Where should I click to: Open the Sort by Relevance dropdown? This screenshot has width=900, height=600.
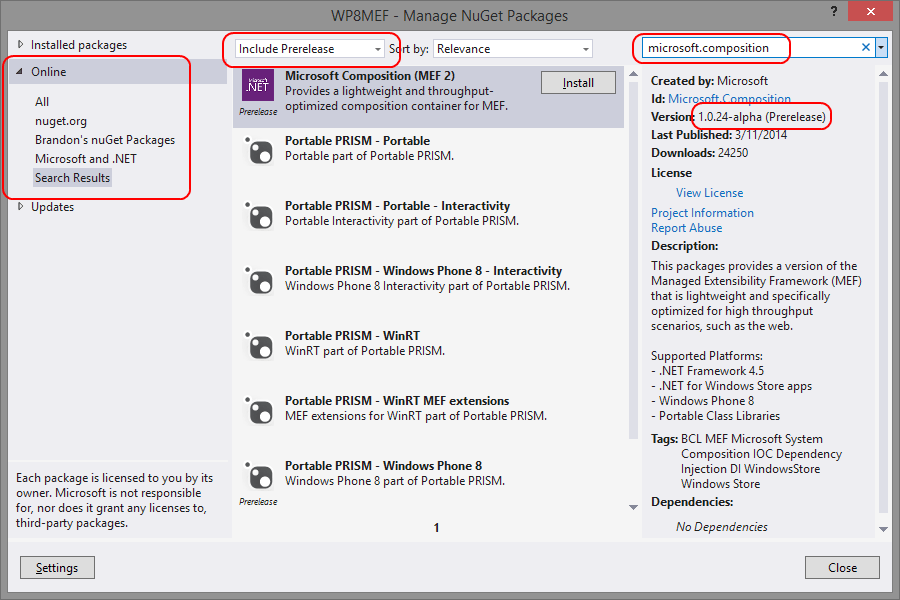tap(513, 49)
